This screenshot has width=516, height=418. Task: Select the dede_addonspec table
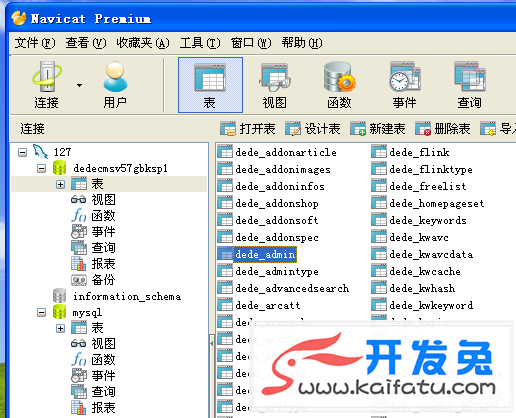268,237
